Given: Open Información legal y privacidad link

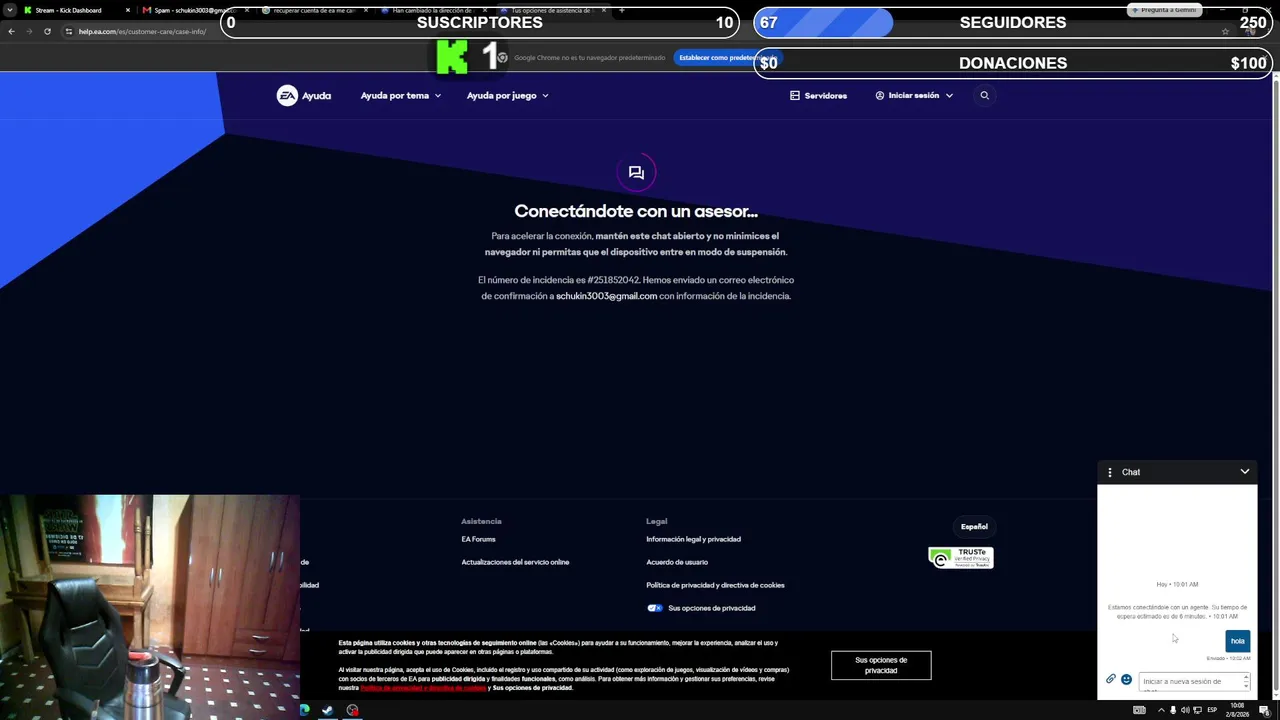Looking at the screenshot, I should pyautogui.click(x=693, y=539).
